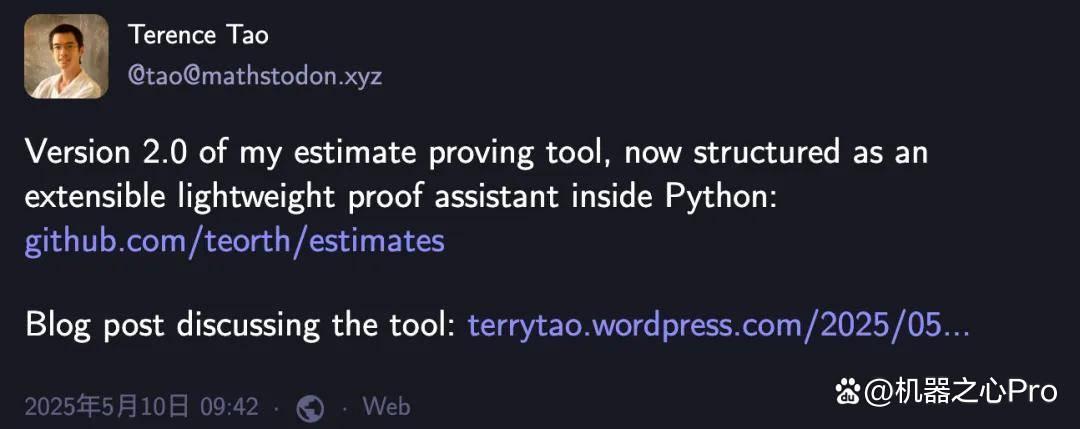Click the @tao@mathstodon.xyz handle
The height and width of the screenshot is (429, 1080).
pos(255,75)
